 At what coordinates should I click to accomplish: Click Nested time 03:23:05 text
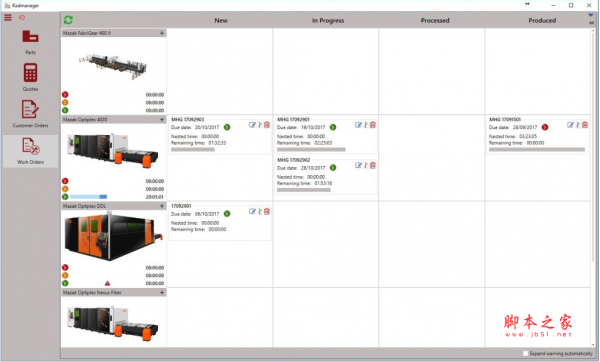click(x=513, y=137)
